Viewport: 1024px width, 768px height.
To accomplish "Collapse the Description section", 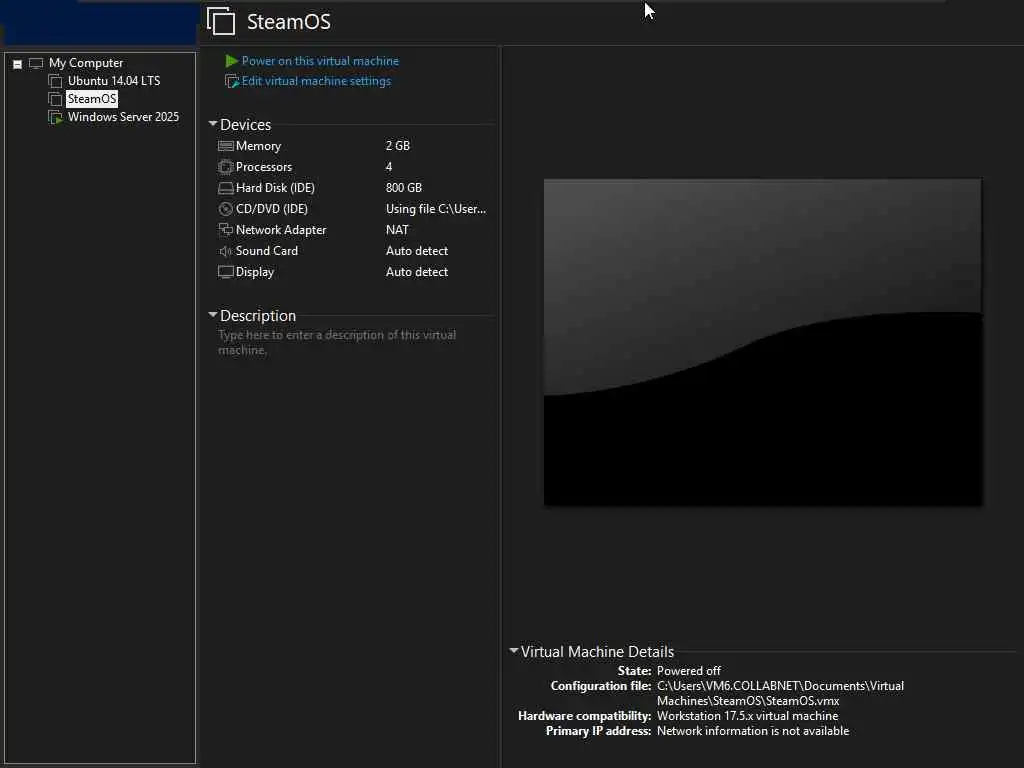I will 213,315.
